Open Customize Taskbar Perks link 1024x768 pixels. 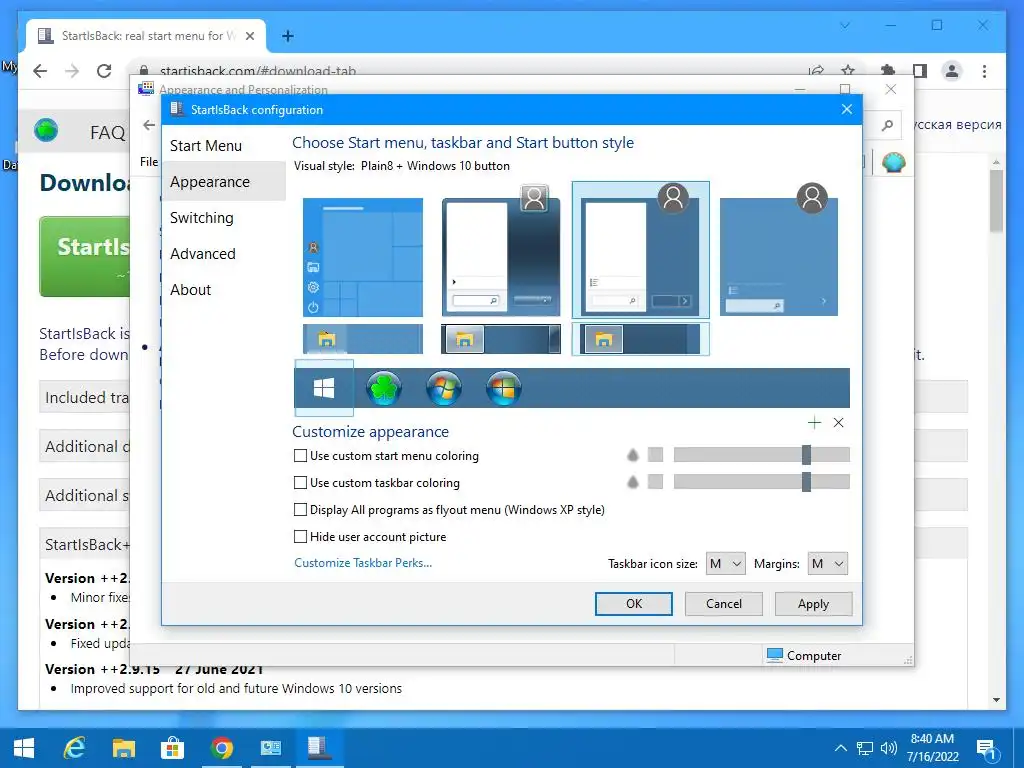pos(363,563)
